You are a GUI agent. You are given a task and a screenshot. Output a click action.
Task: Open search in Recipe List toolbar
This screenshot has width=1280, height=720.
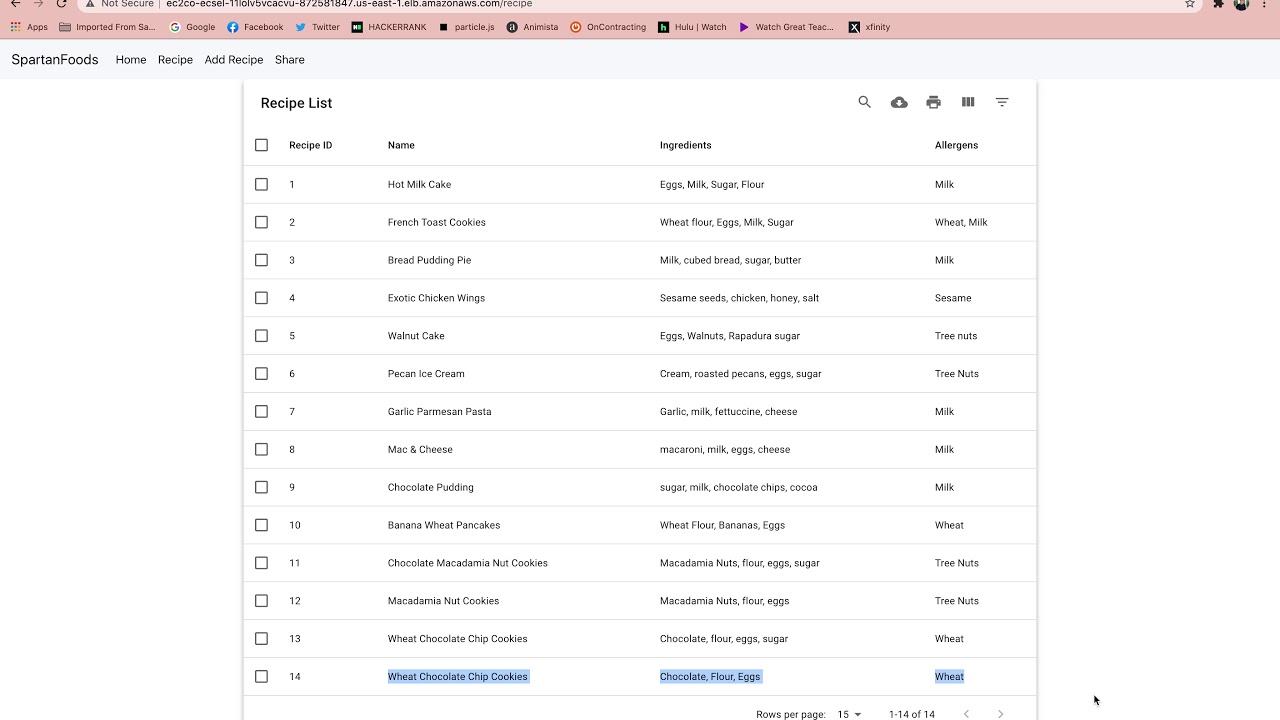pyautogui.click(x=865, y=102)
